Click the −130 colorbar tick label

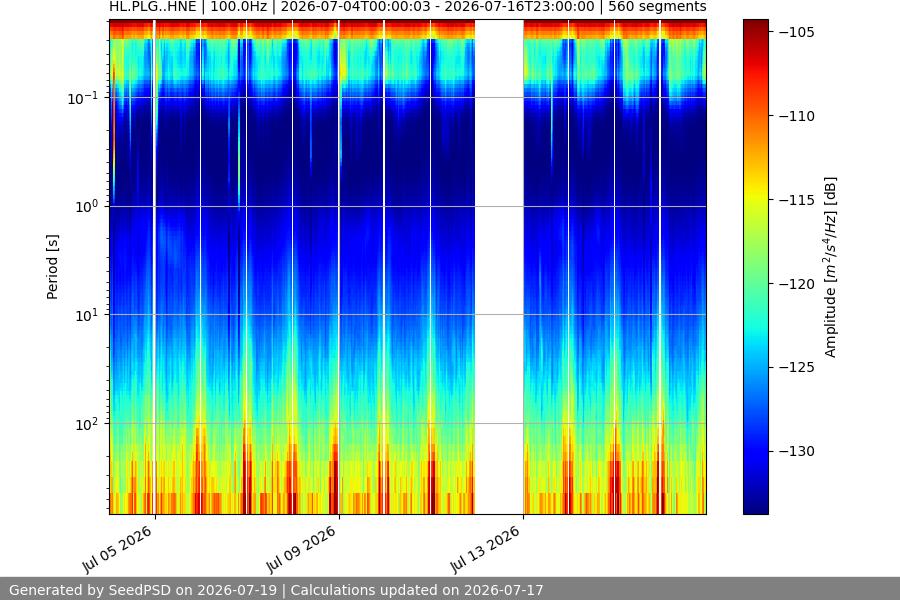point(797,451)
